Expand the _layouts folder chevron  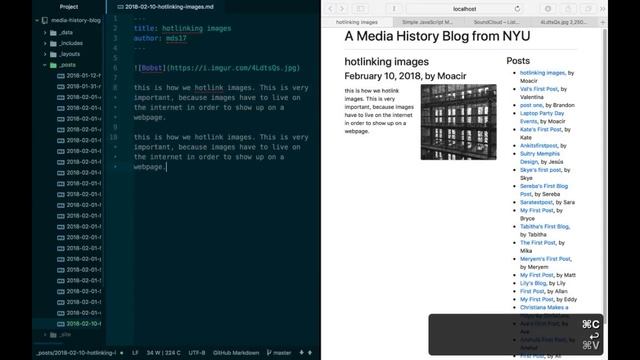click(45, 54)
